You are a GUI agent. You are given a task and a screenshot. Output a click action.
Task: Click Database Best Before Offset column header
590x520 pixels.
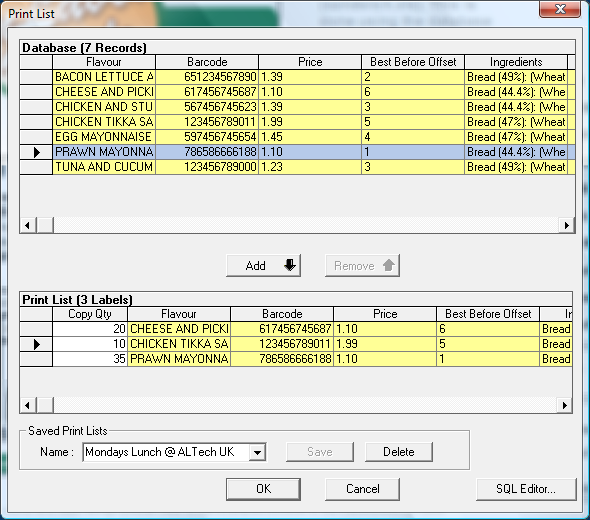tap(413, 62)
